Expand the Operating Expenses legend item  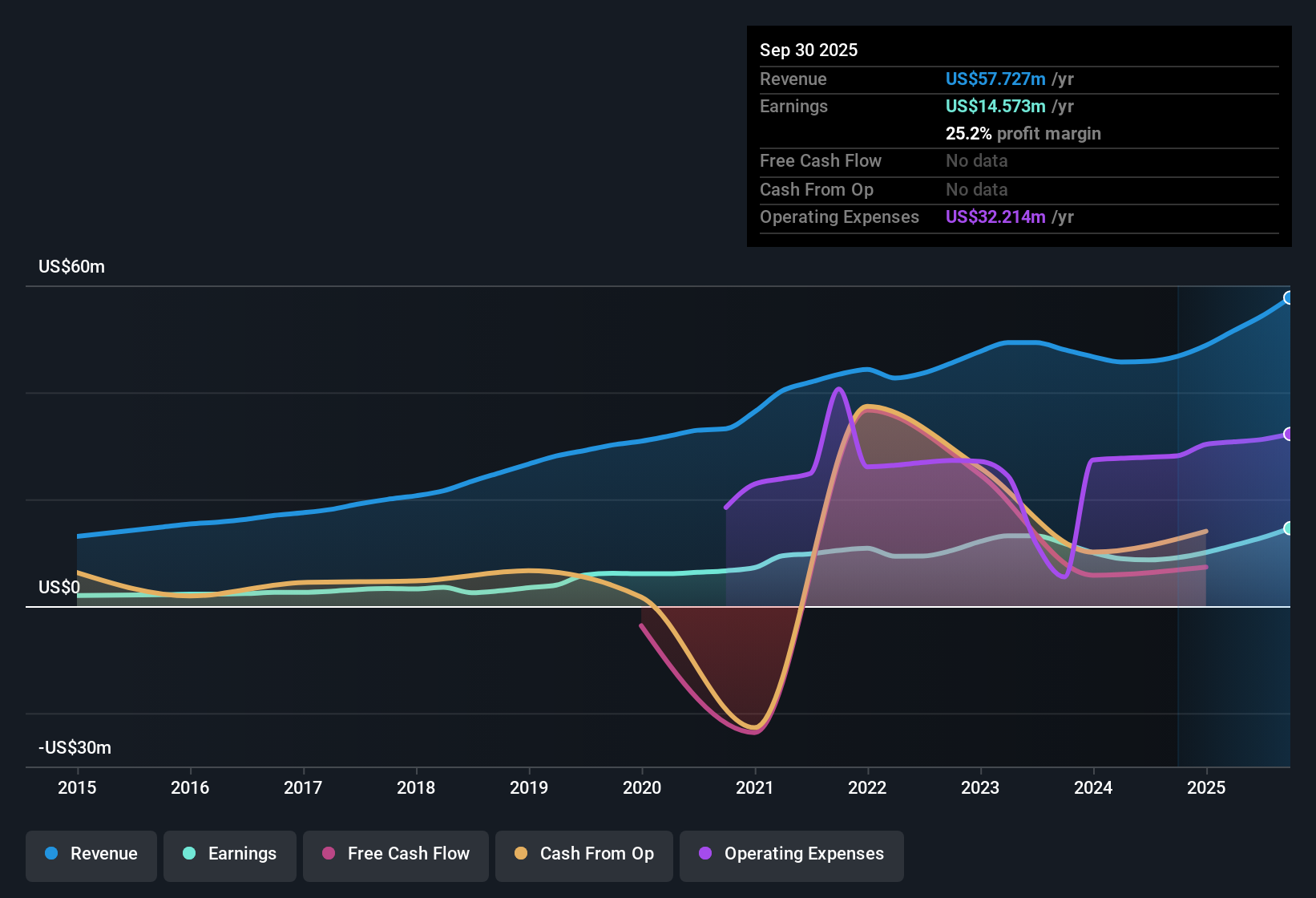791,854
